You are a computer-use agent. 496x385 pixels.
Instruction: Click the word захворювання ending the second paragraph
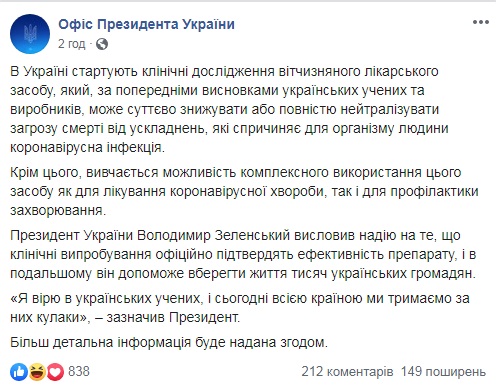58,211
